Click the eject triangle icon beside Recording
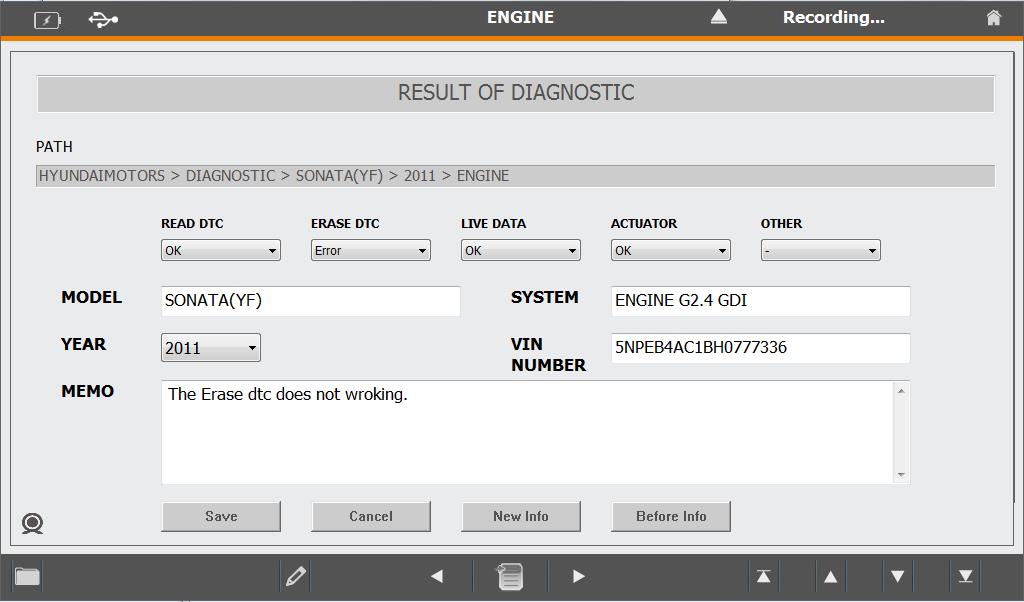The width and height of the screenshot is (1024, 602). 718,17
